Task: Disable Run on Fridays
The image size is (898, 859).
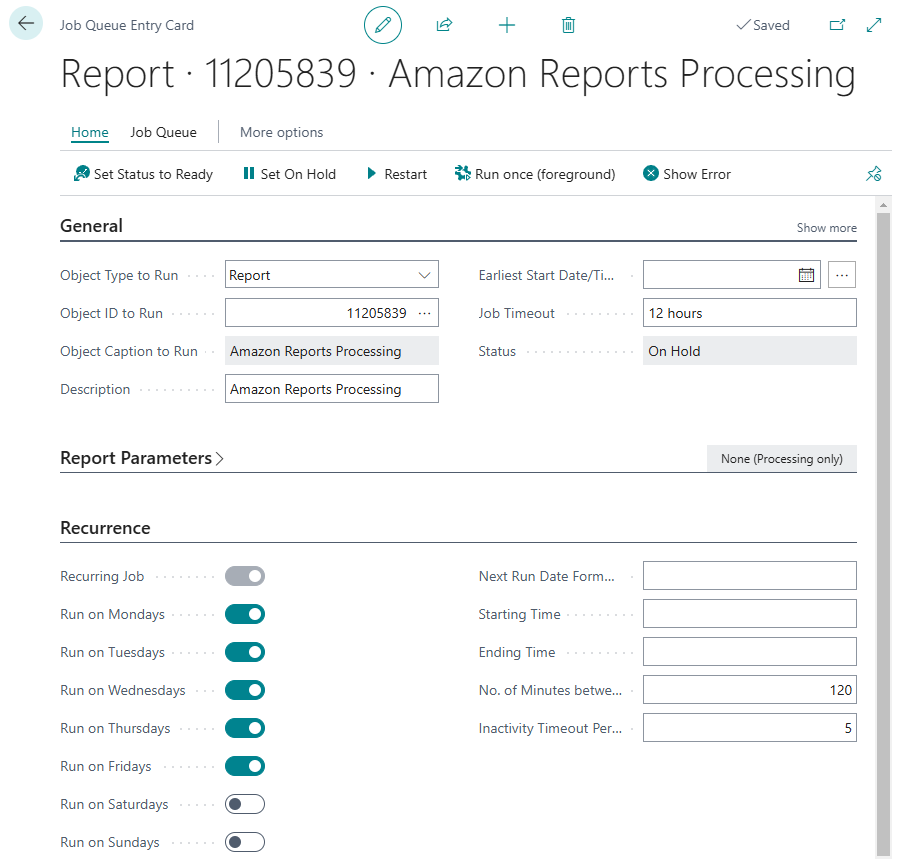Action: click(245, 766)
